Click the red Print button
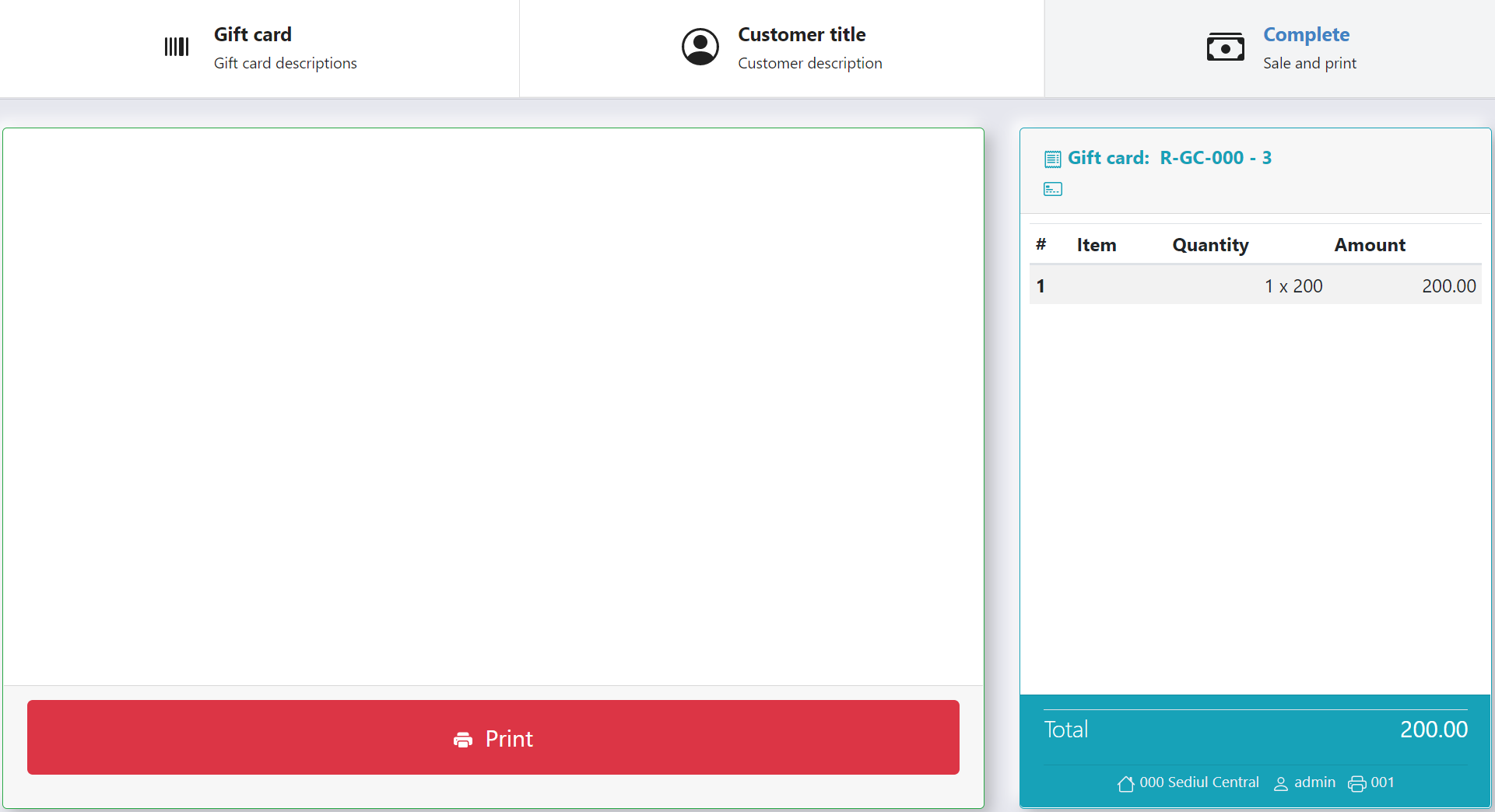Viewport: 1495px width, 812px height. pyautogui.click(x=493, y=737)
